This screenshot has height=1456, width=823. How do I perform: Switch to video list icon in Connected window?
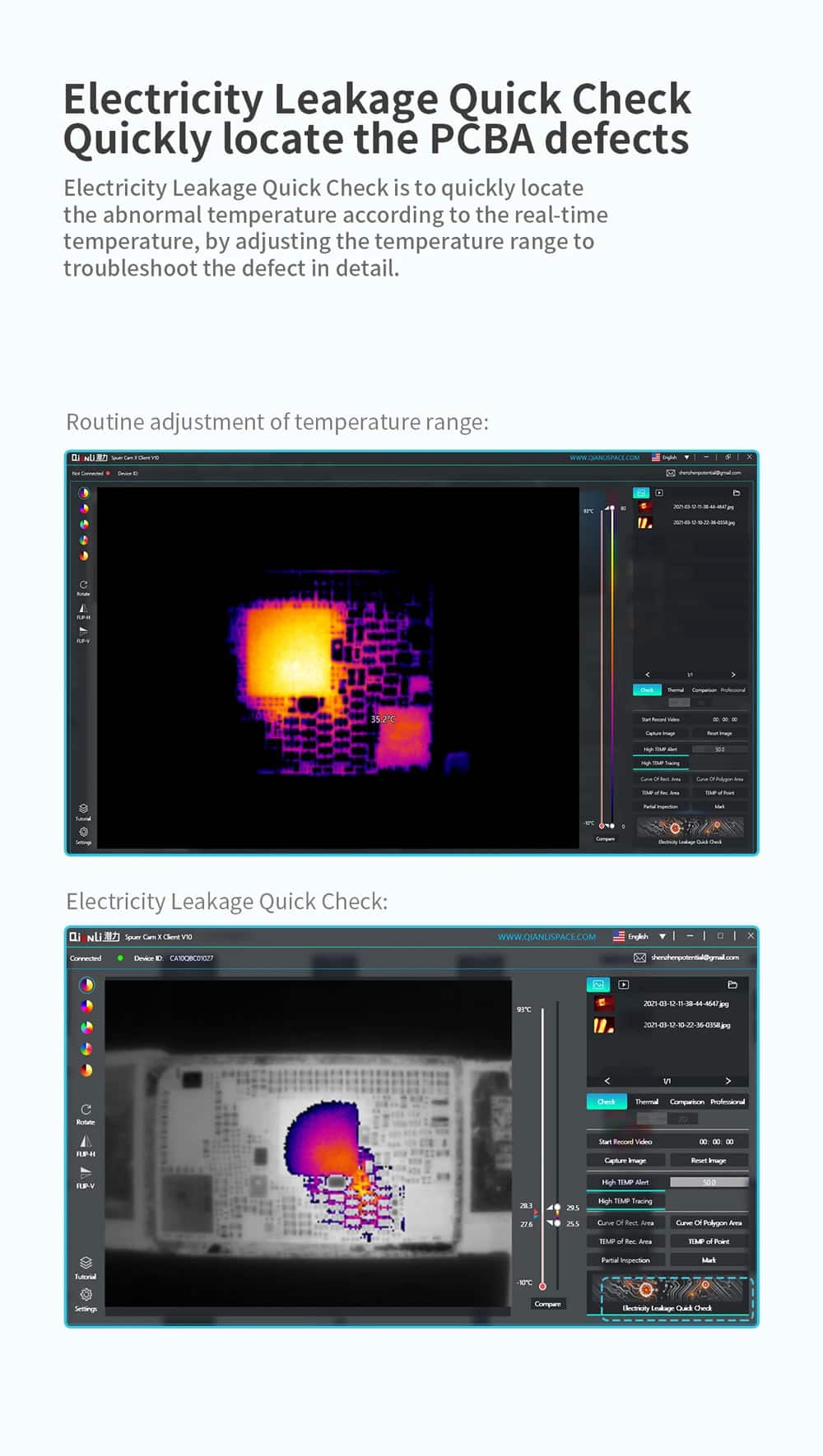point(624,985)
